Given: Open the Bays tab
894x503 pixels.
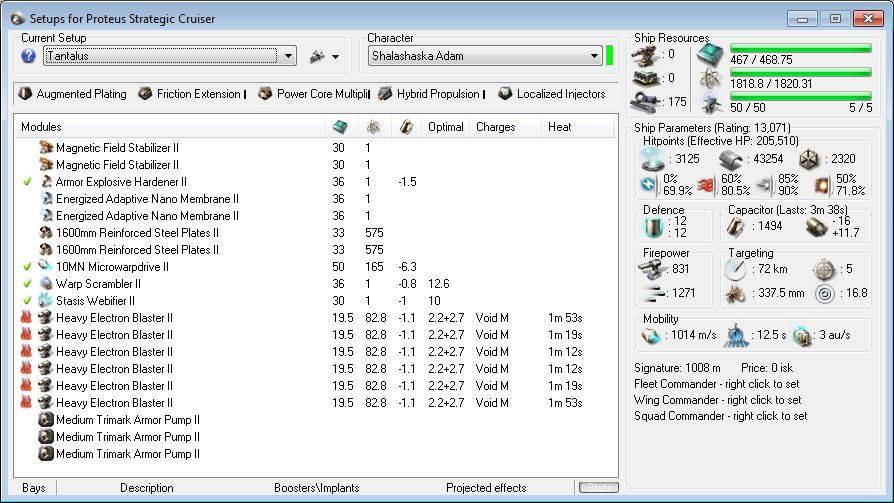Looking at the screenshot, I should pyautogui.click(x=34, y=488).
